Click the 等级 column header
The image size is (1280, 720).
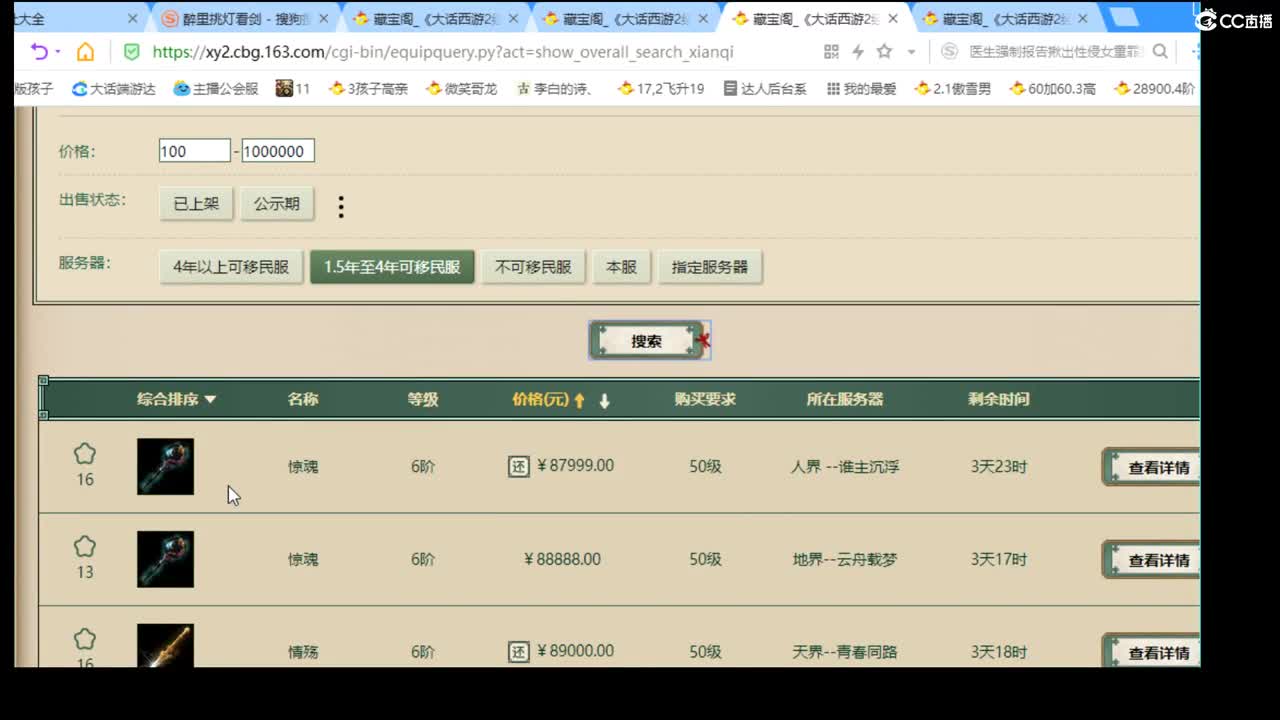click(x=423, y=399)
